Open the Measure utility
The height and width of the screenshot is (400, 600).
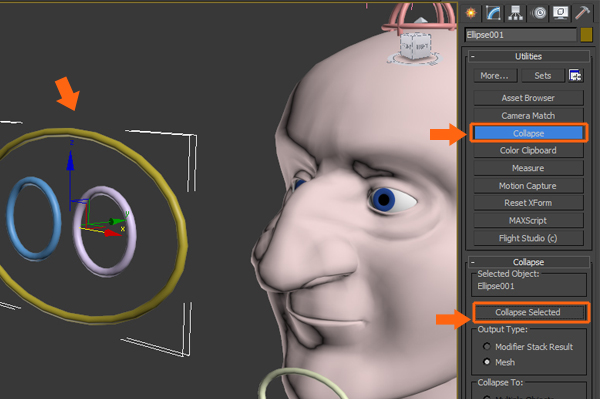pyautogui.click(x=528, y=168)
